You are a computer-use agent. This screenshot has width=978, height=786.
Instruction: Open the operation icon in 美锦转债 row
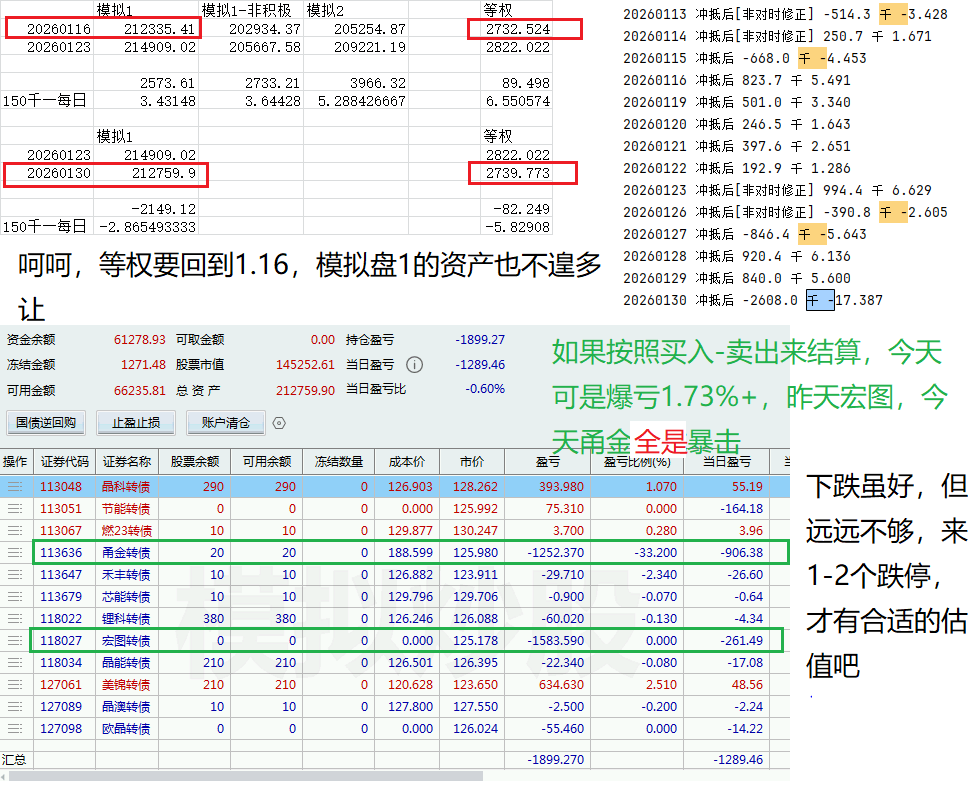tap(15, 685)
